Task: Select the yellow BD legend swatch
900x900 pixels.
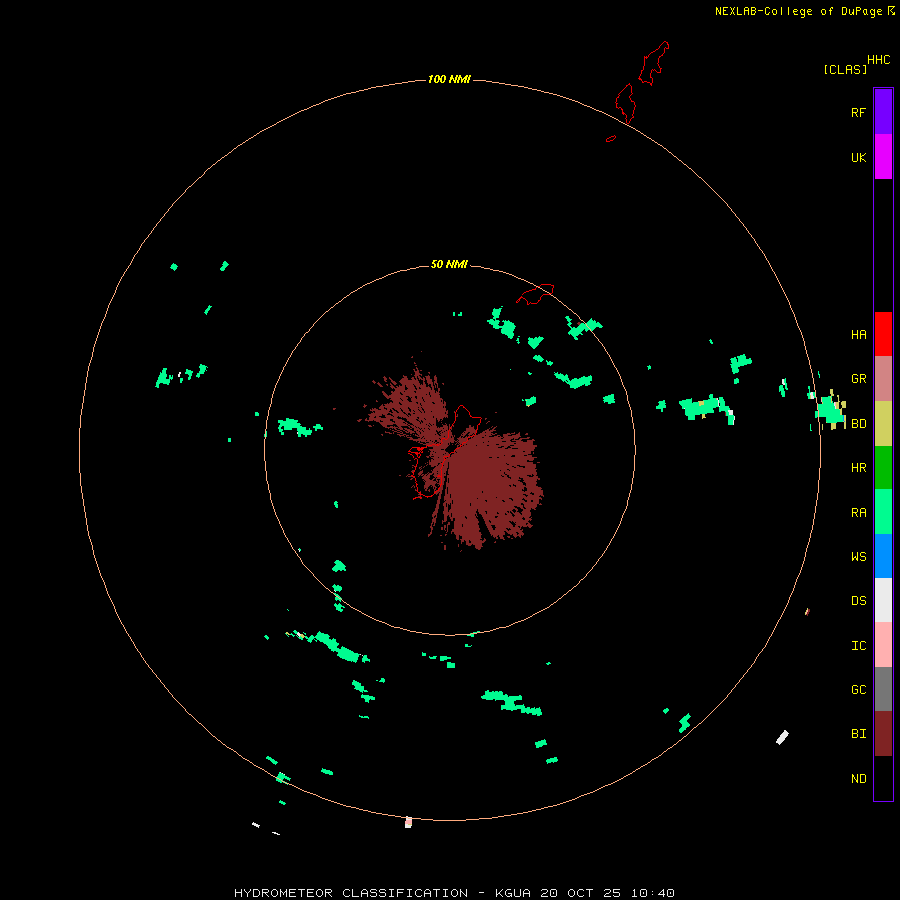Action: pos(883,423)
